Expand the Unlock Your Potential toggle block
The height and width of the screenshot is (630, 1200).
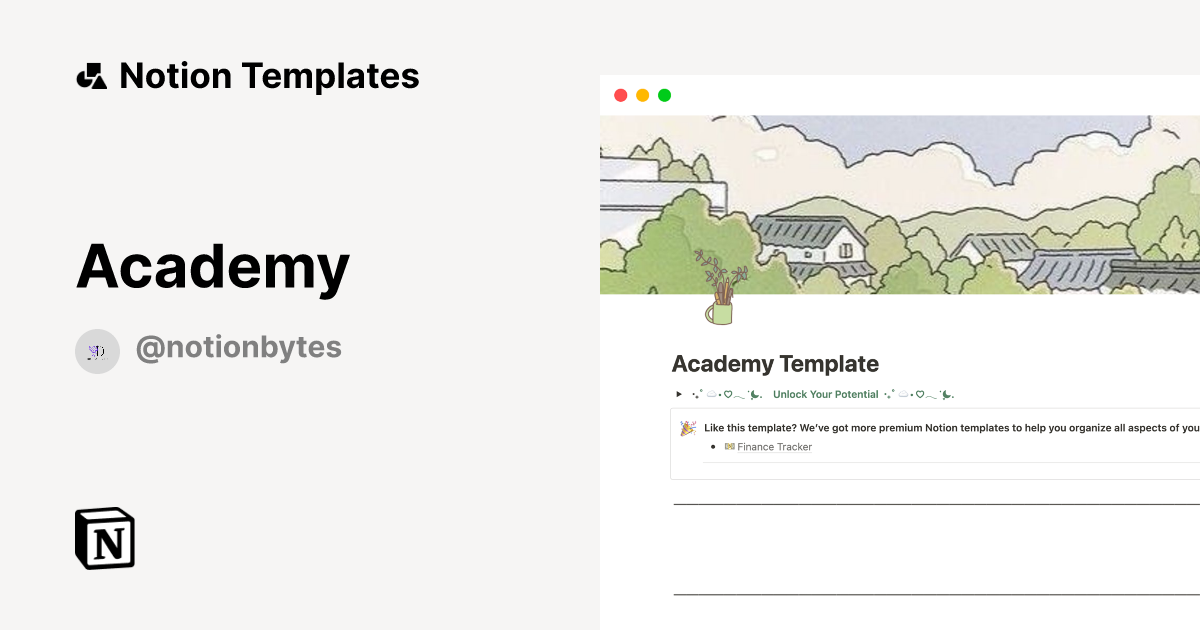678,394
